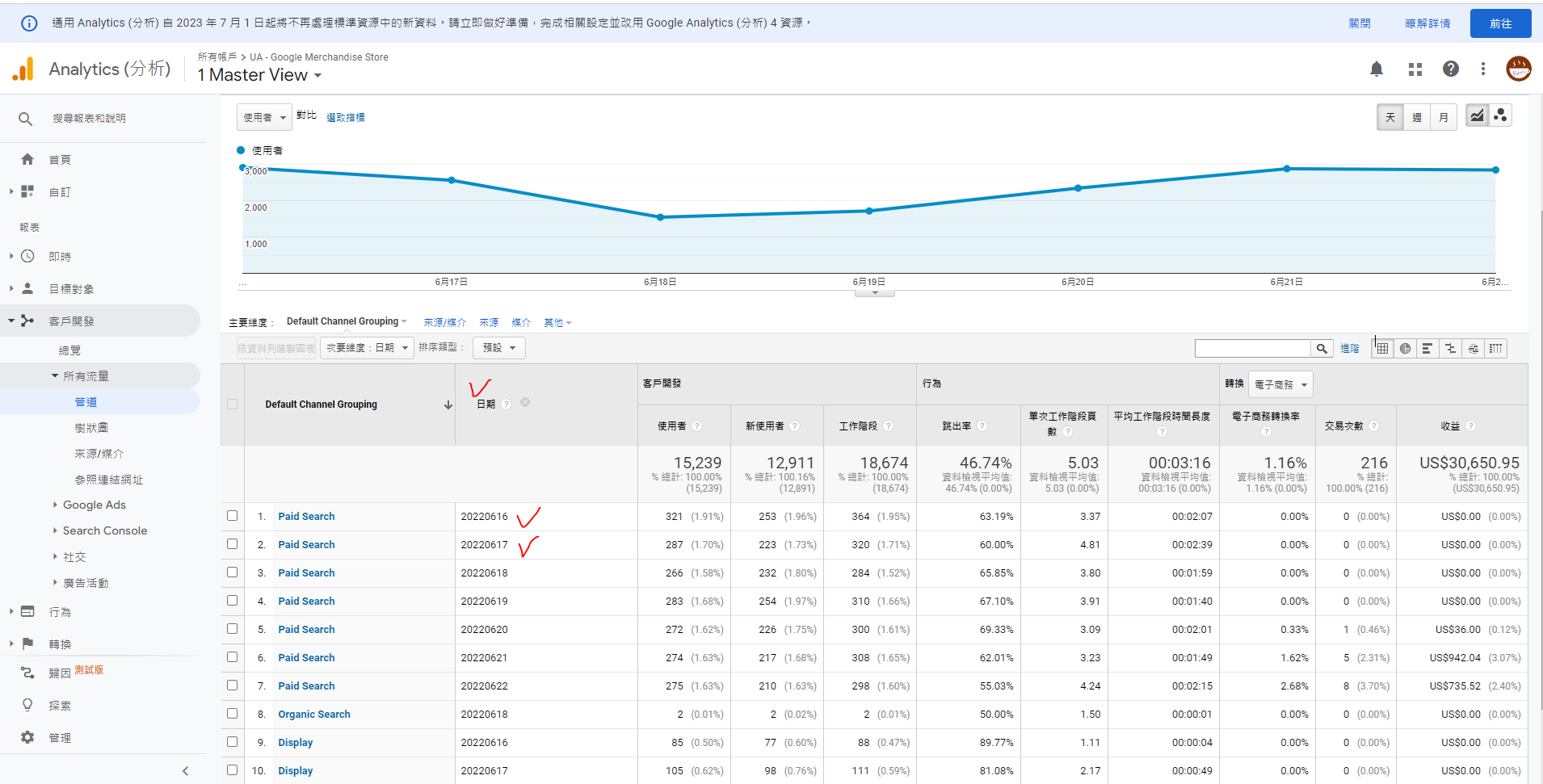The width and height of the screenshot is (1543, 784).
Task: Select the comparison view icon
Action: coord(1451,349)
